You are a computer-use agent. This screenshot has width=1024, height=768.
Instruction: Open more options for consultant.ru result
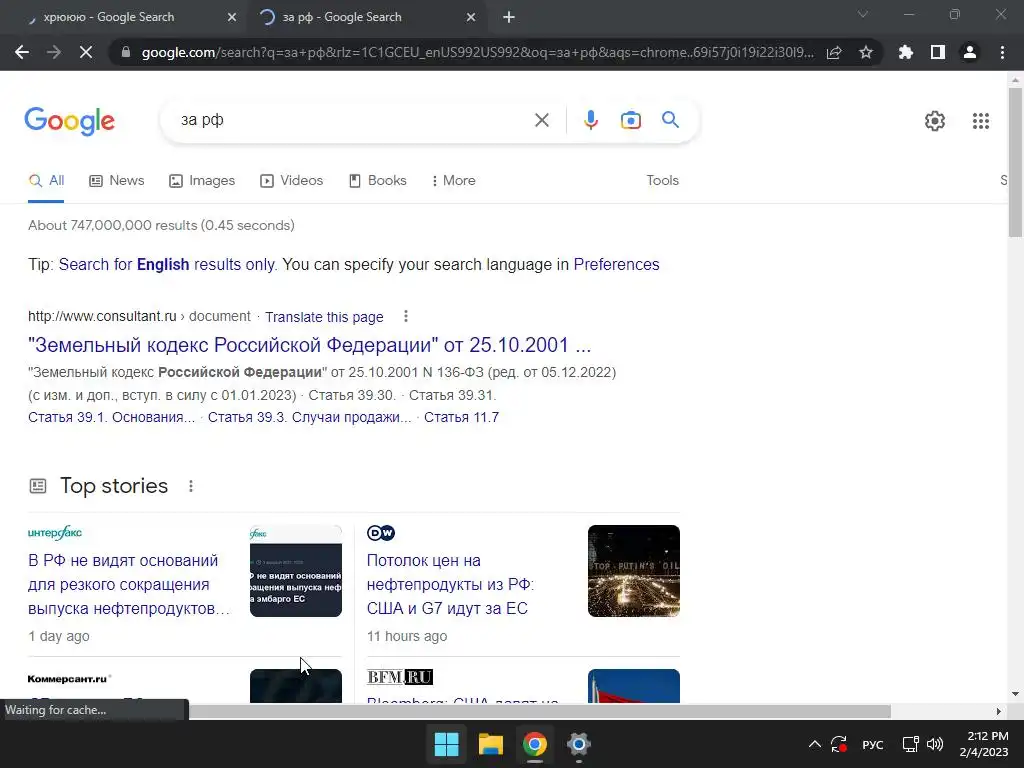click(x=406, y=316)
